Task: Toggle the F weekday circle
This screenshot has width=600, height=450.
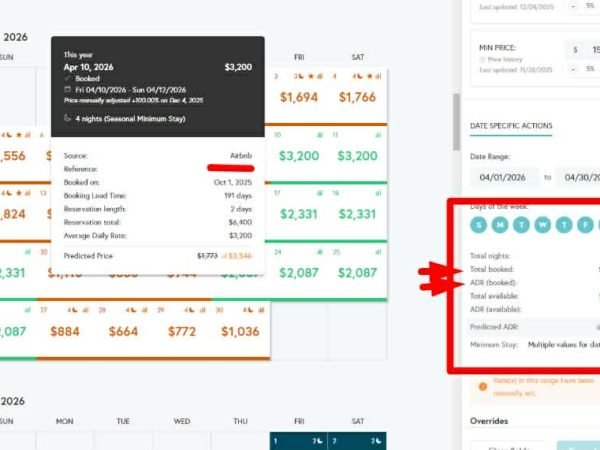Action: [585, 225]
